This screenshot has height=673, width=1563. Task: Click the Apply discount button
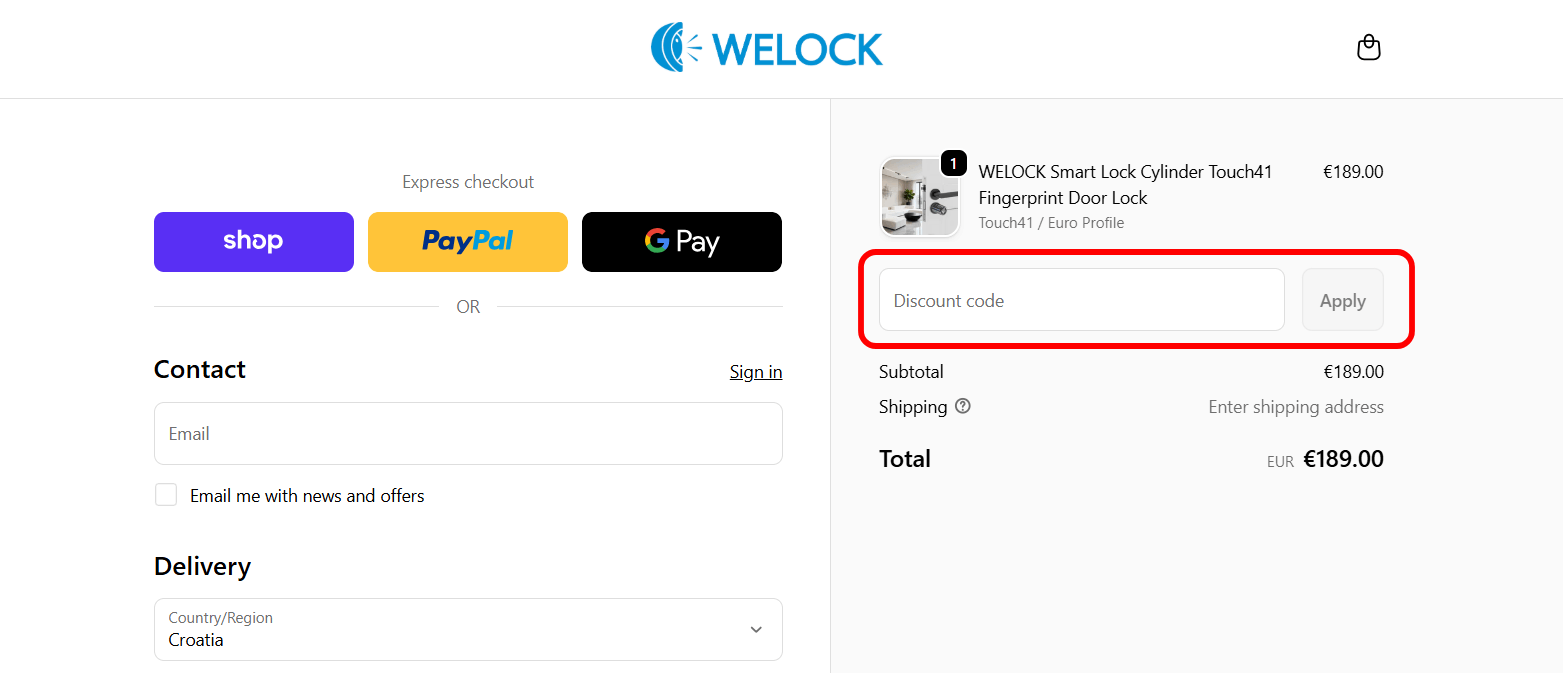pos(1342,299)
